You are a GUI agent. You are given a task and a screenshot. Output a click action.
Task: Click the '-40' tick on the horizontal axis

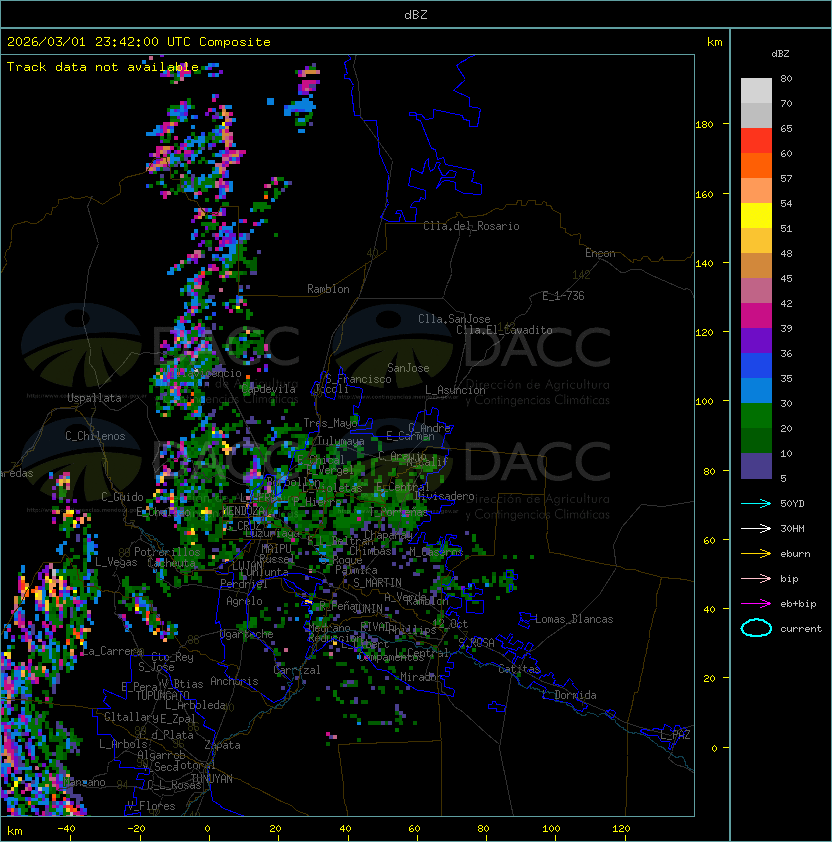point(67,829)
